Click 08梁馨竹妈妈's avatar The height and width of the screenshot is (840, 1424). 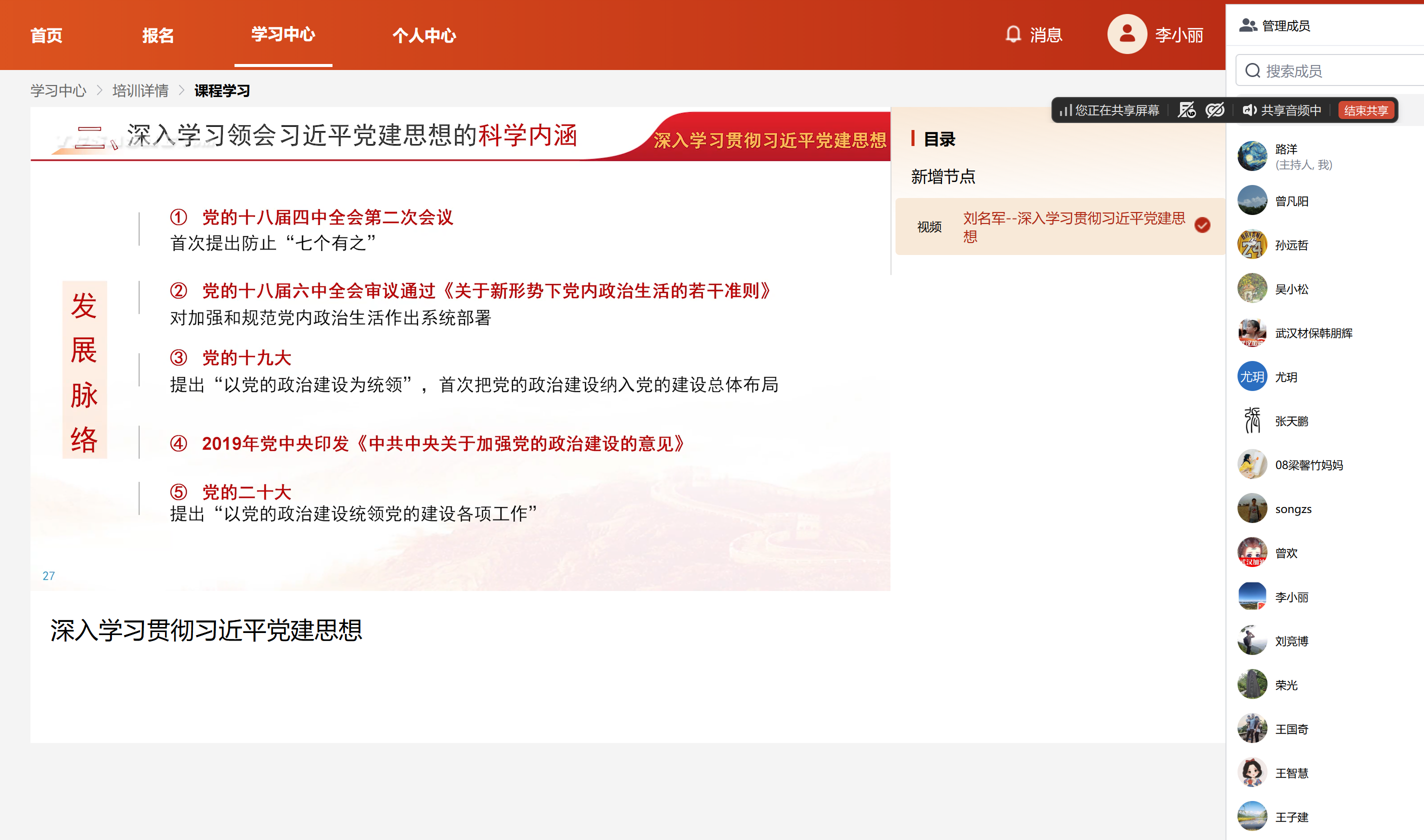[x=1252, y=464]
